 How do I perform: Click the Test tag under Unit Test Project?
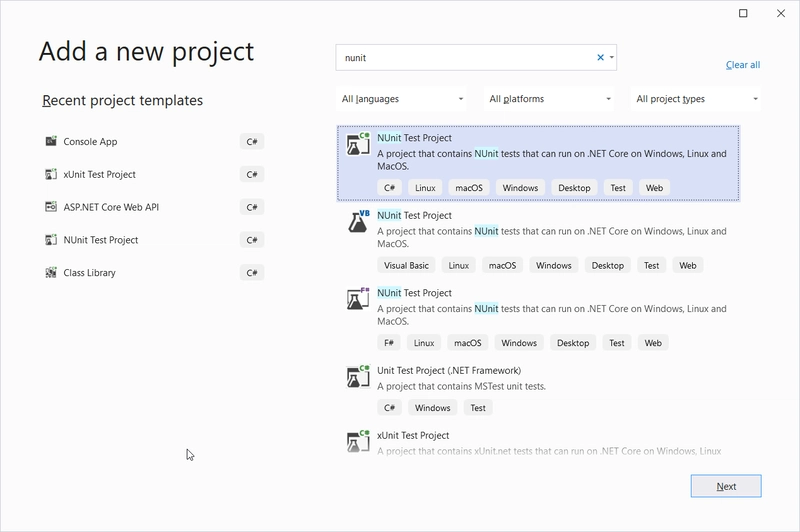click(478, 408)
